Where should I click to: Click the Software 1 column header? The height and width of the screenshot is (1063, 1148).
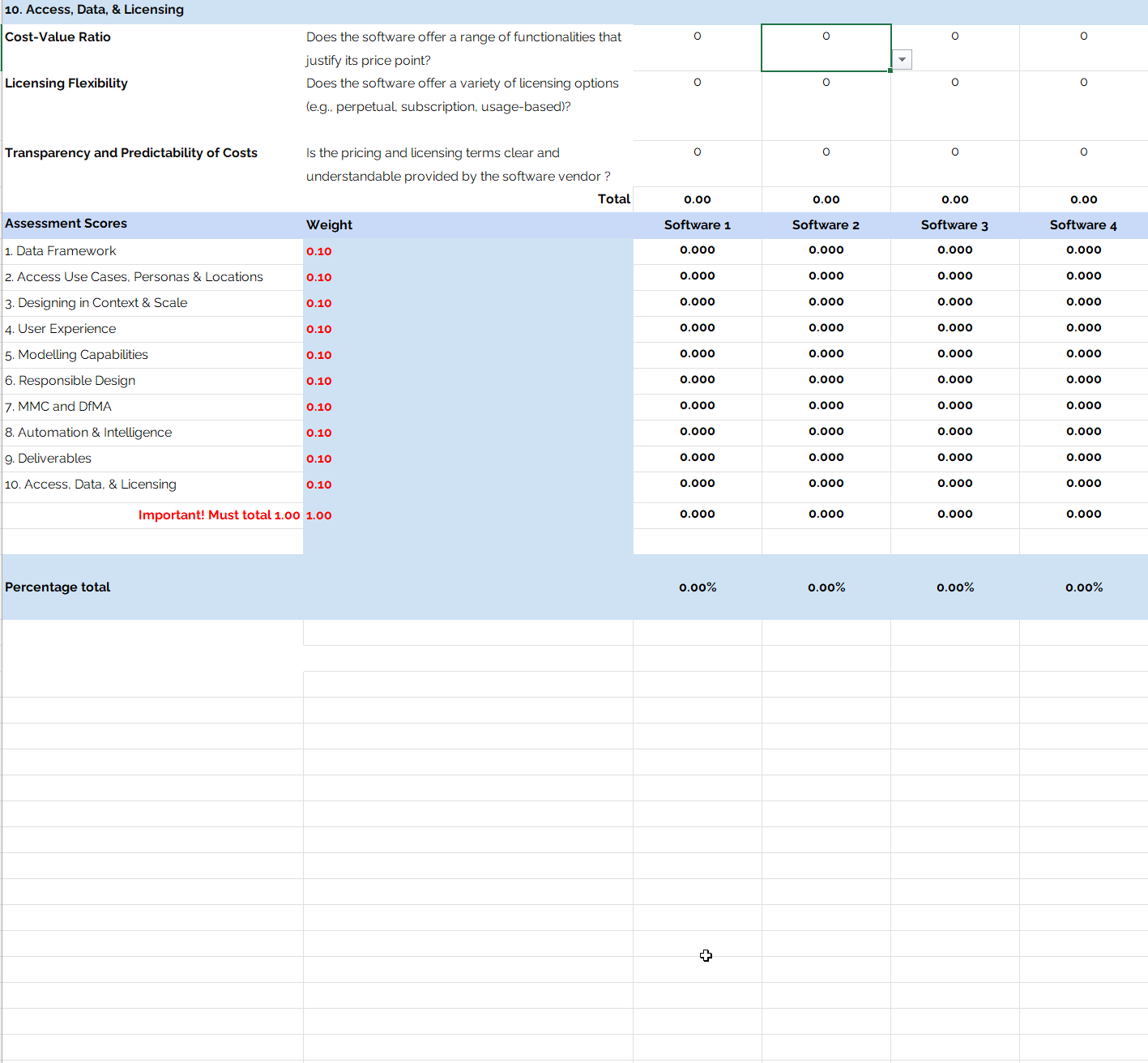pyautogui.click(x=697, y=225)
